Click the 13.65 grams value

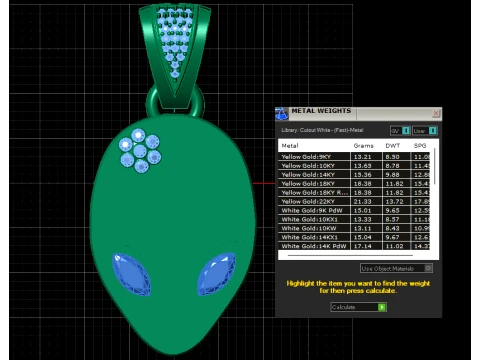(x=362, y=166)
